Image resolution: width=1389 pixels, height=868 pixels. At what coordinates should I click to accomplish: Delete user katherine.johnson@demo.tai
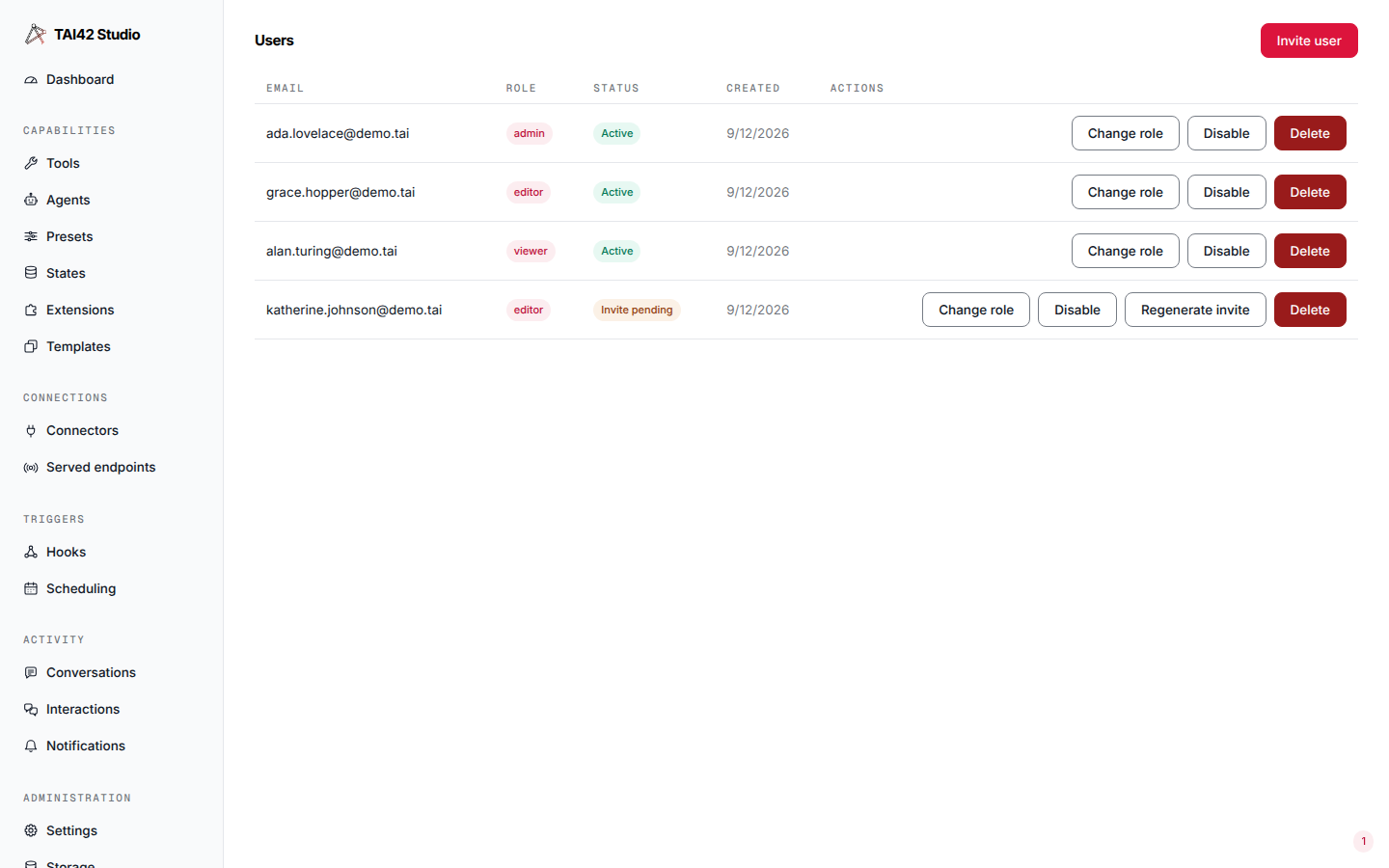[x=1310, y=310]
